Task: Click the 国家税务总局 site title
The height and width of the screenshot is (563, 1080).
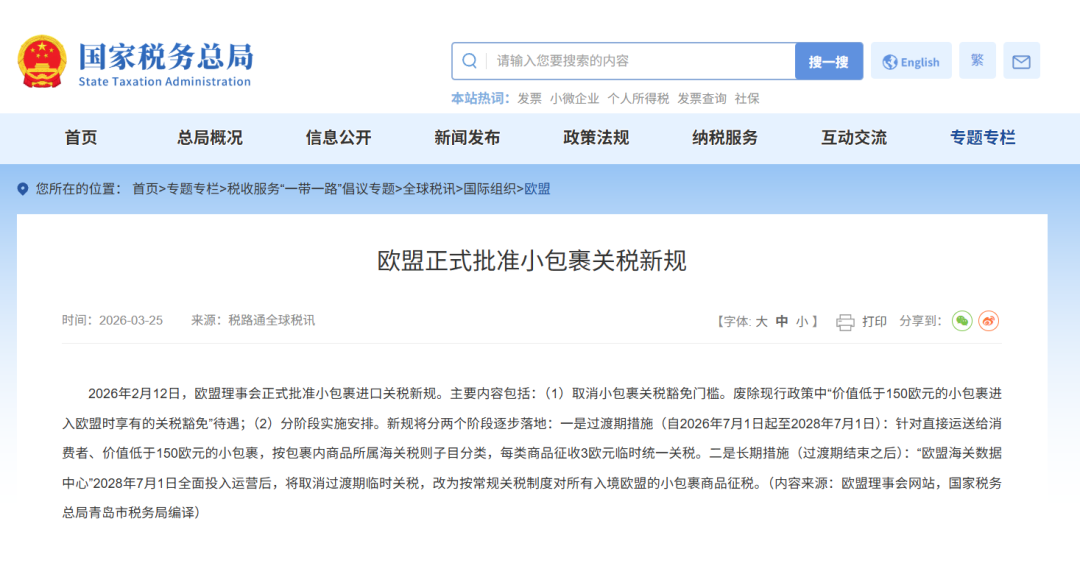Action: coord(166,57)
